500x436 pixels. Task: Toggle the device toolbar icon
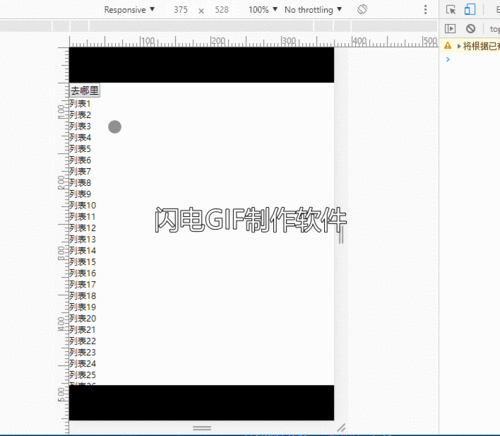click(x=470, y=10)
